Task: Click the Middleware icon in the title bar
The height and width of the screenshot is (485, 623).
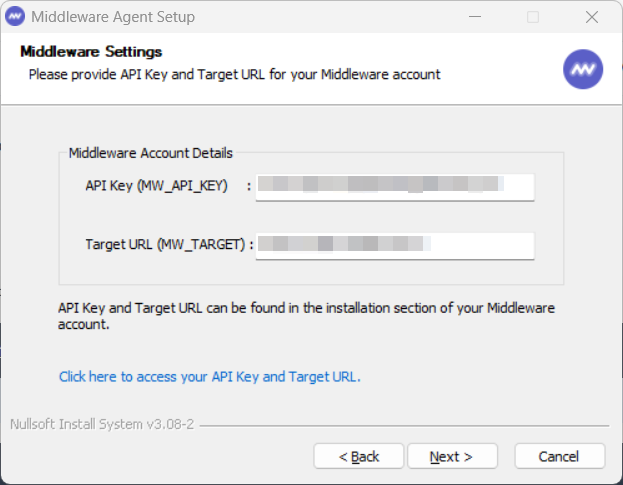Action: click(x=16, y=17)
